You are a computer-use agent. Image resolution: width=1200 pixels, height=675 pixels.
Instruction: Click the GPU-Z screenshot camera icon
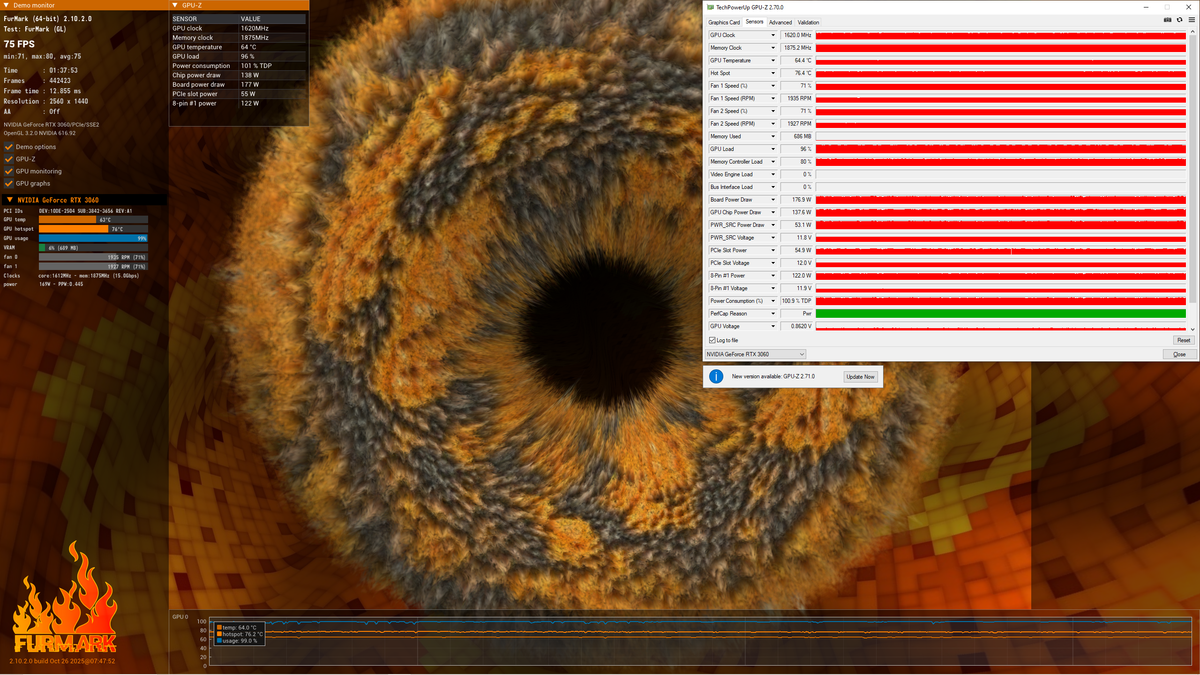[1167, 20]
